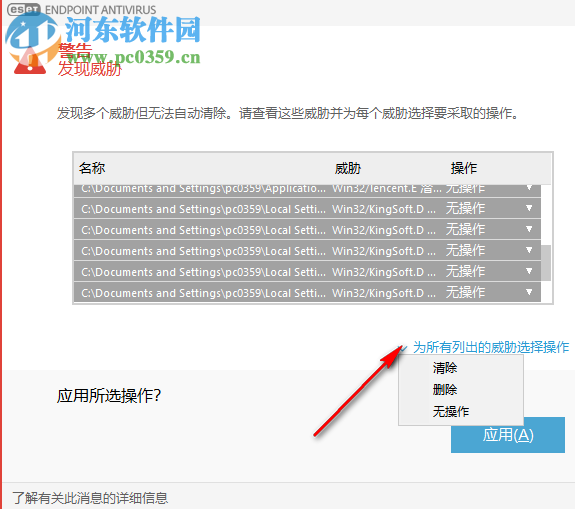Open action dropdown for the Win32/Tencent.E row
Image resolution: width=575 pixels, height=509 pixels.
pyautogui.click(x=529, y=188)
